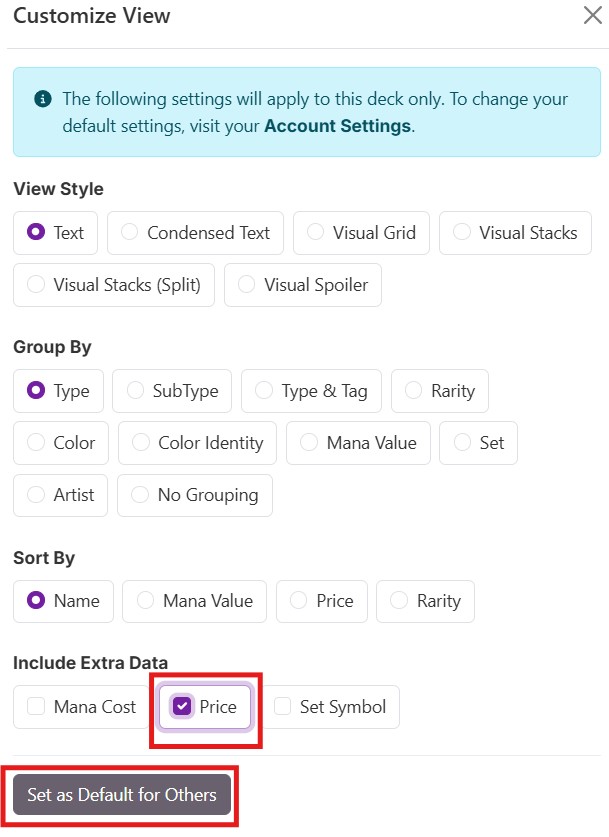609x837 pixels.
Task: Group cards by Color Identity
Action: click(197, 443)
